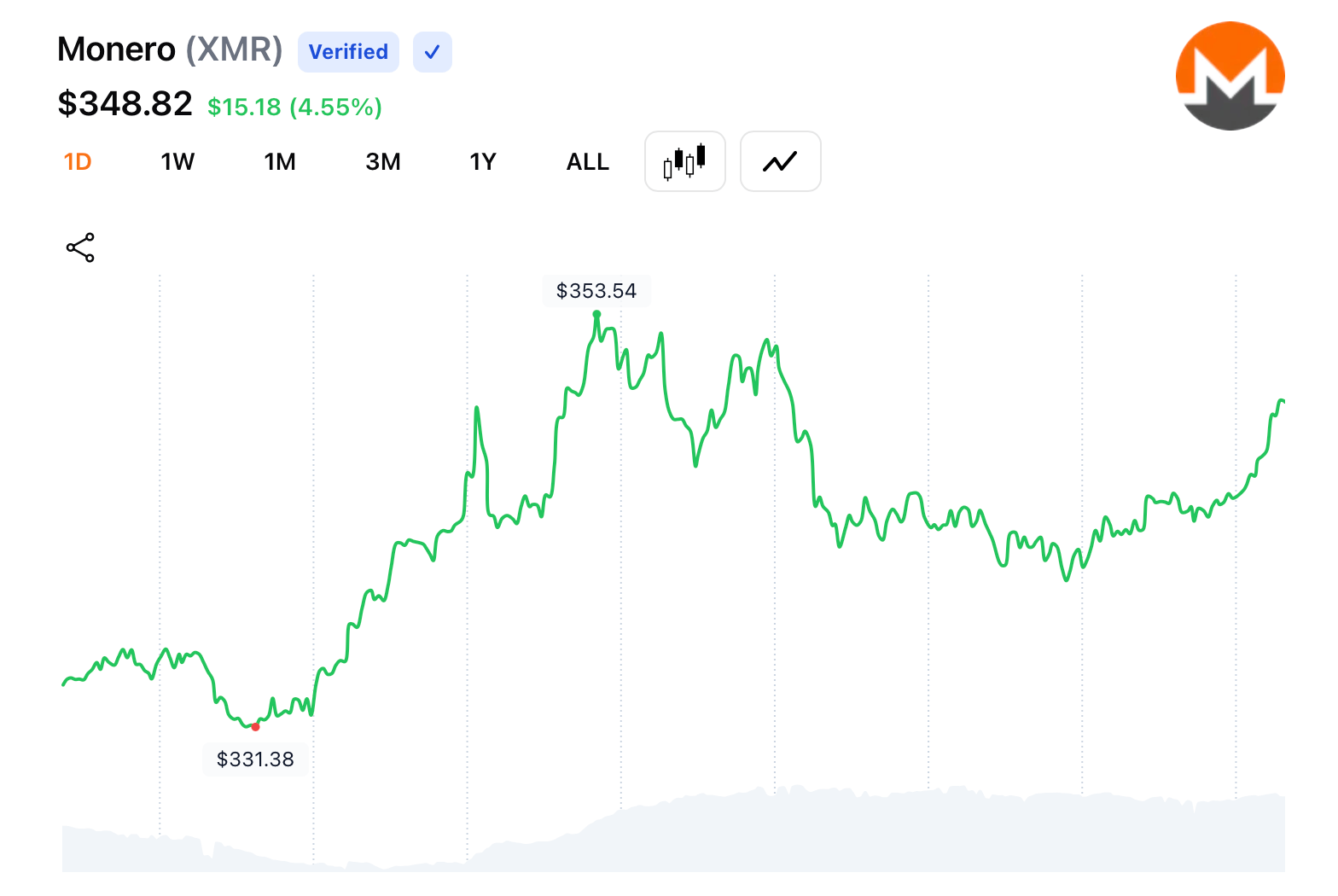Click the red low-price dot on chart
The width and height of the screenshot is (1338, 896).
255,727
